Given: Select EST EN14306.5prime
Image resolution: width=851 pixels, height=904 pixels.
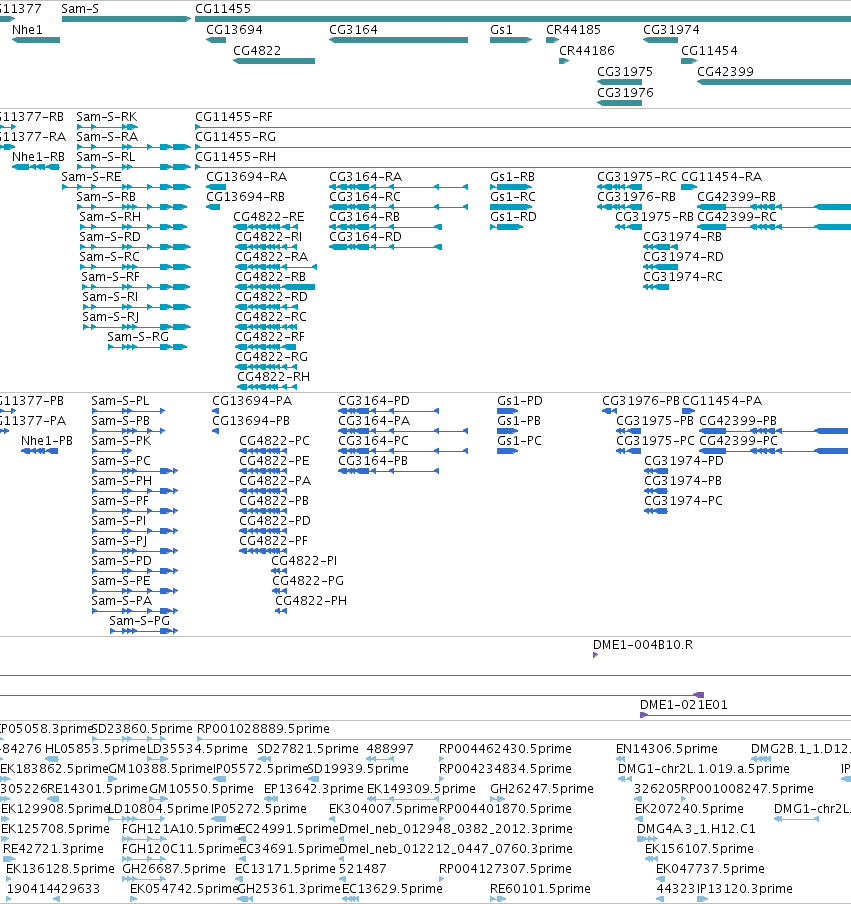Looking at the screenshot, I should [667, 749].
